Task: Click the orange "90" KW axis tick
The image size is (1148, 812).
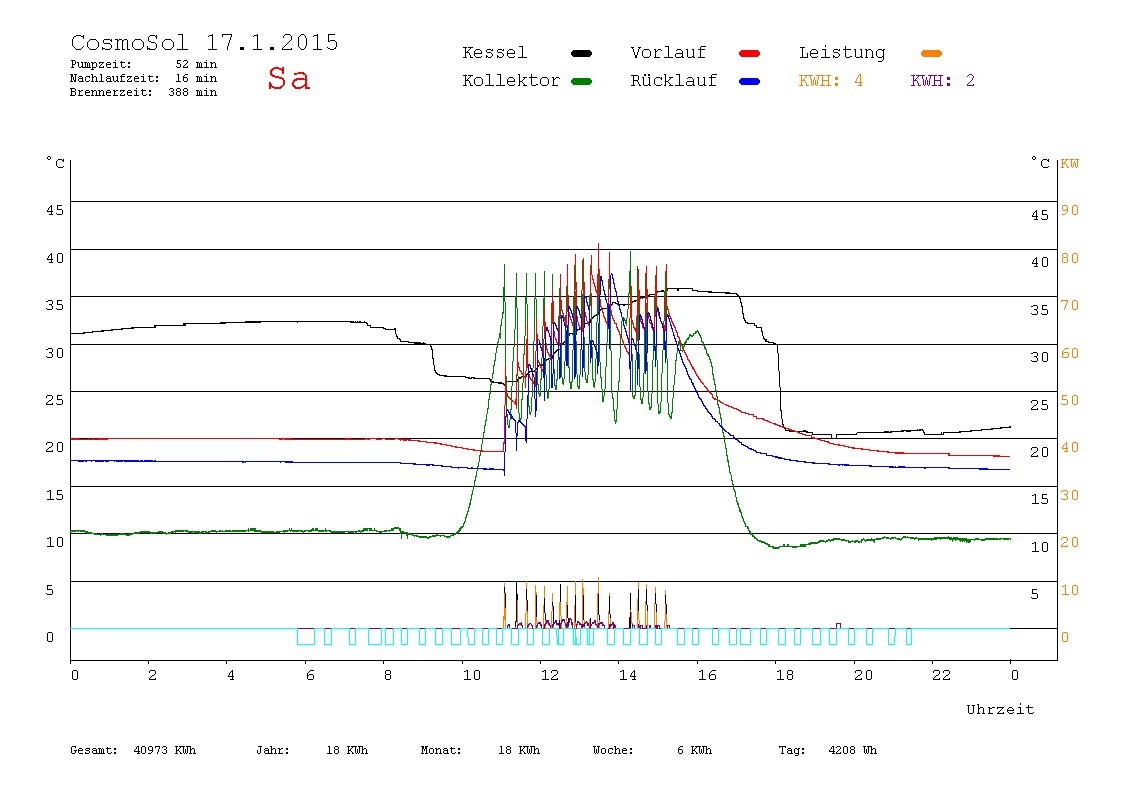Action: click(1070, 211)
